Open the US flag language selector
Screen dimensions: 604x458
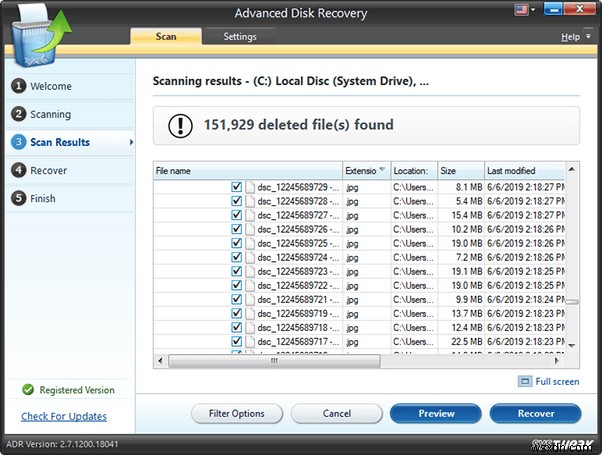(x=520, y=12)
